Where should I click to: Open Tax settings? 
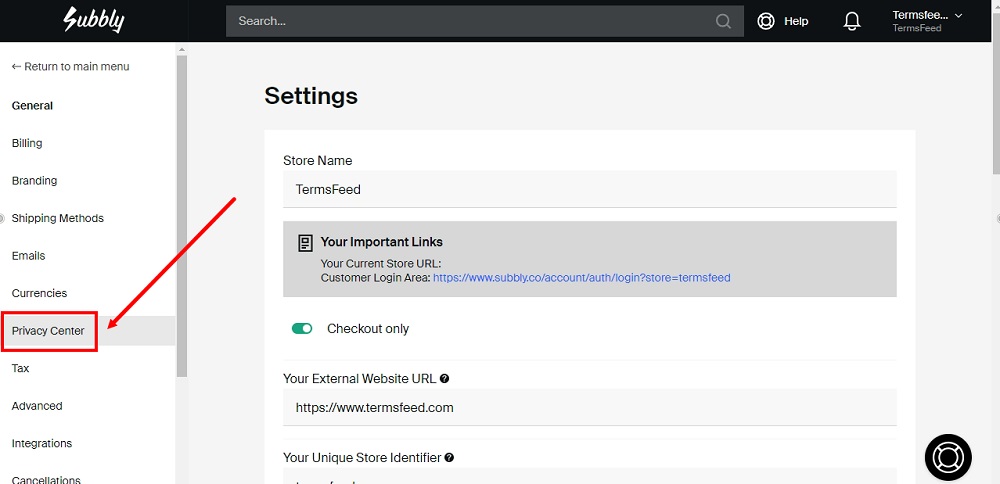coord(20,368)
